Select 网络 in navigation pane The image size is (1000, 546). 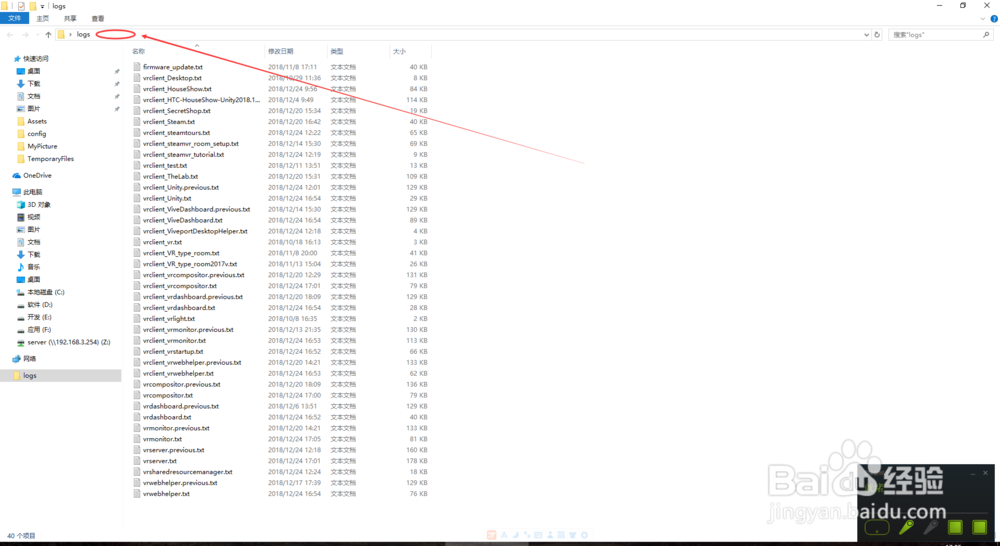[x=29, y=359]
